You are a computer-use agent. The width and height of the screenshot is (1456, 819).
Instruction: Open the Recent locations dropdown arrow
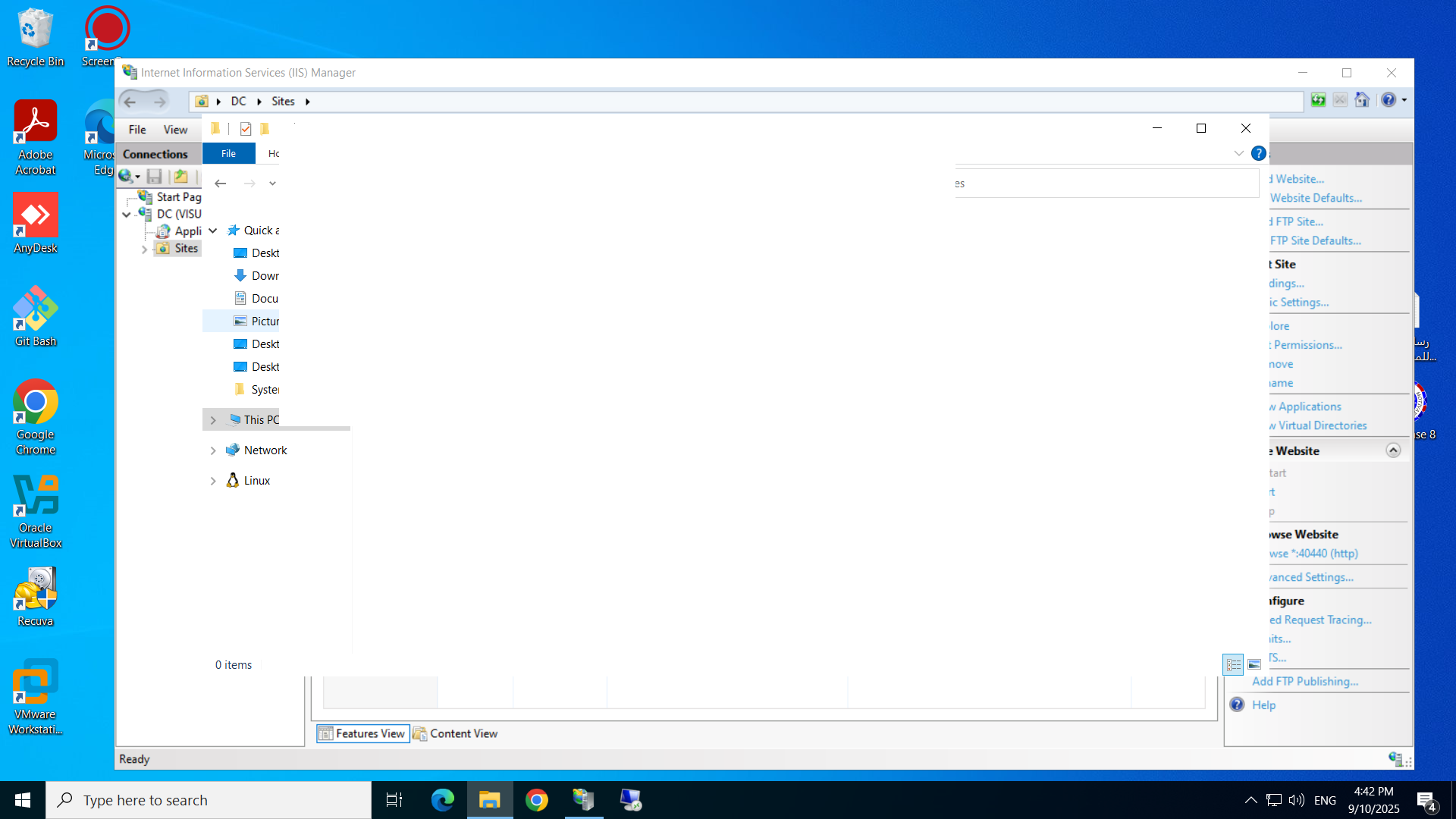(x=272, y=184)
